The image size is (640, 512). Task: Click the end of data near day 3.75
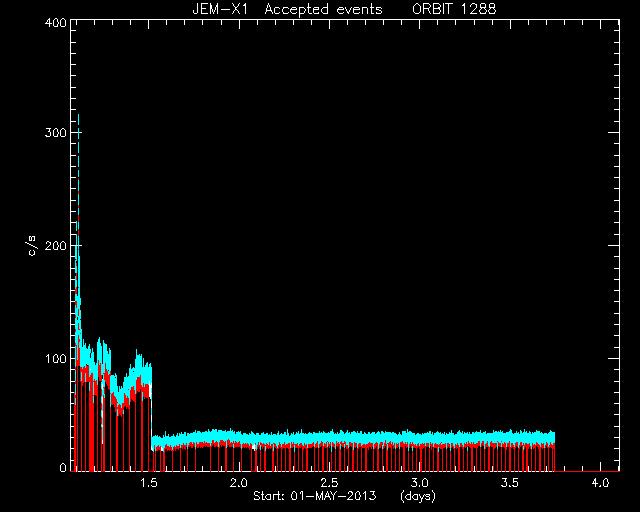pos(554,451)
